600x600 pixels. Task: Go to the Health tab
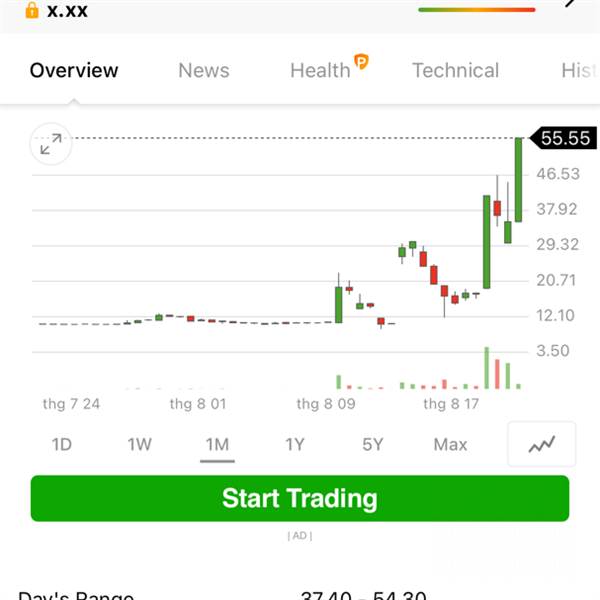pyautogui.click(x=320, y=70)
